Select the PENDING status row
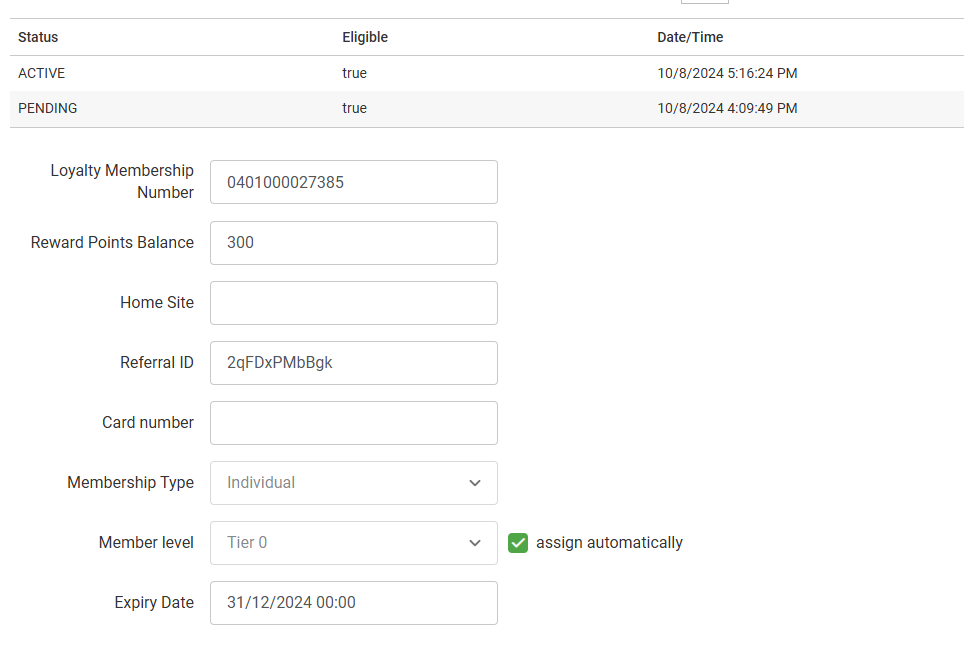Viewport: 976px width, 648px height. point(48,108)
